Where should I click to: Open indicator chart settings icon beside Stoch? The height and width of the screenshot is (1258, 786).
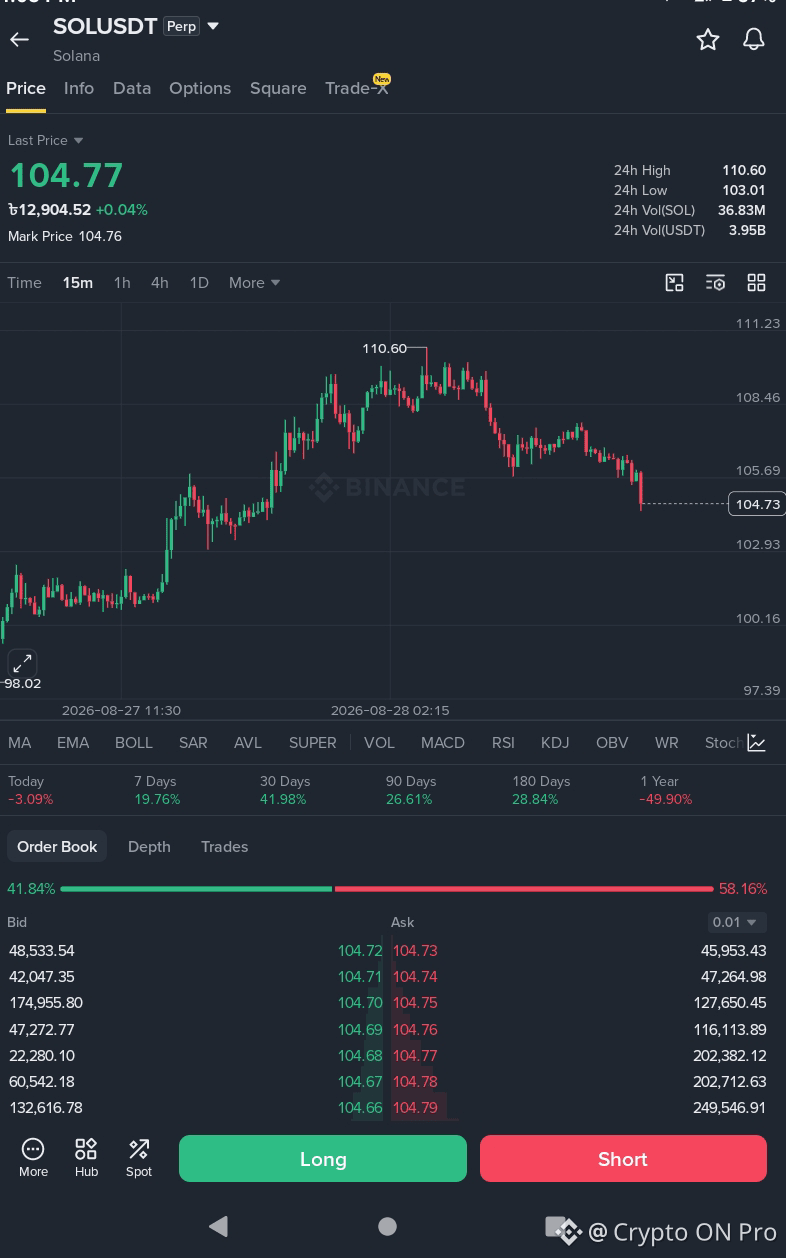757,743
